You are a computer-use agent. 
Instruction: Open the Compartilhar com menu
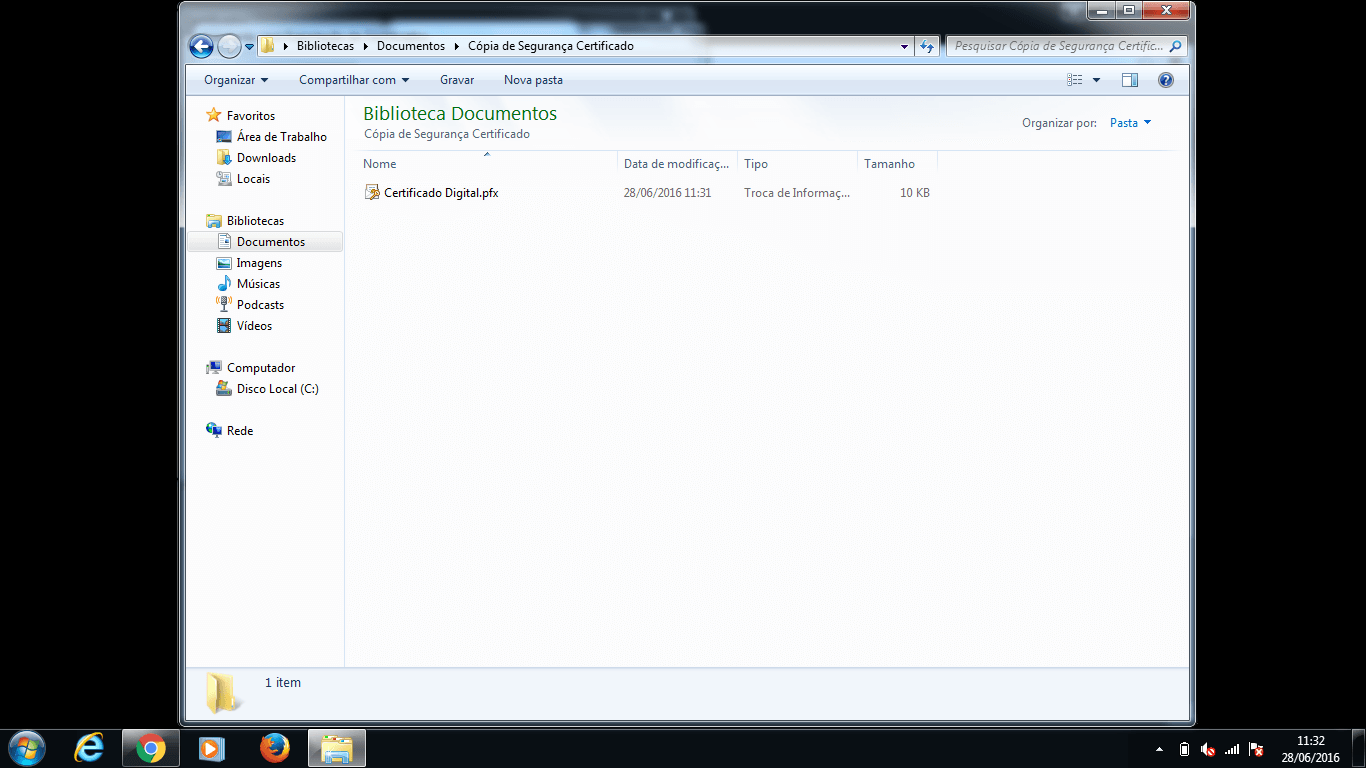tap(354, 80)
